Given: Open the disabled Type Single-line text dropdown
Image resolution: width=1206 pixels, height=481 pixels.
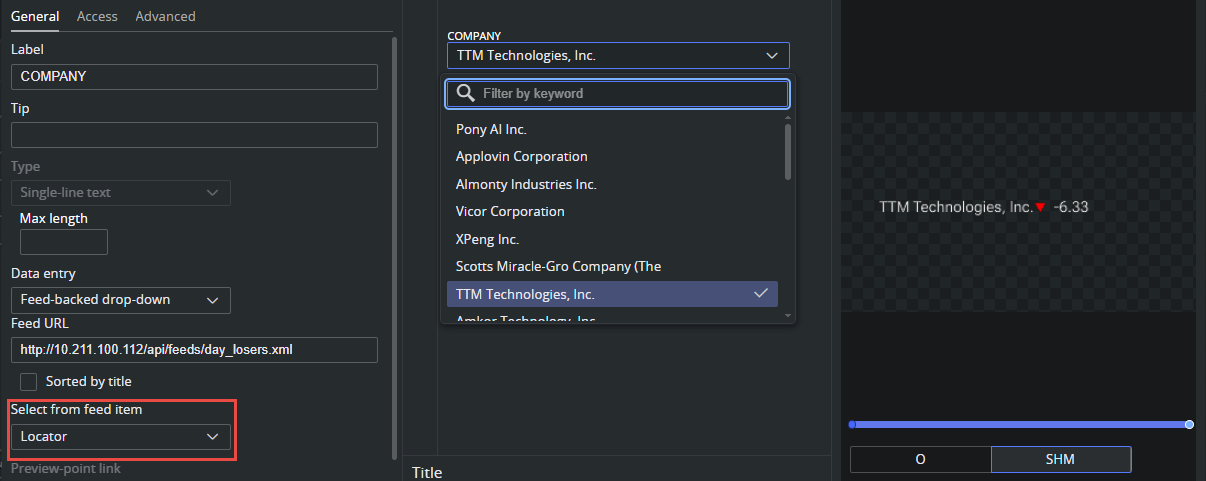Looking at the screenshot, I should pyautogui.click(x=121, y=193).
